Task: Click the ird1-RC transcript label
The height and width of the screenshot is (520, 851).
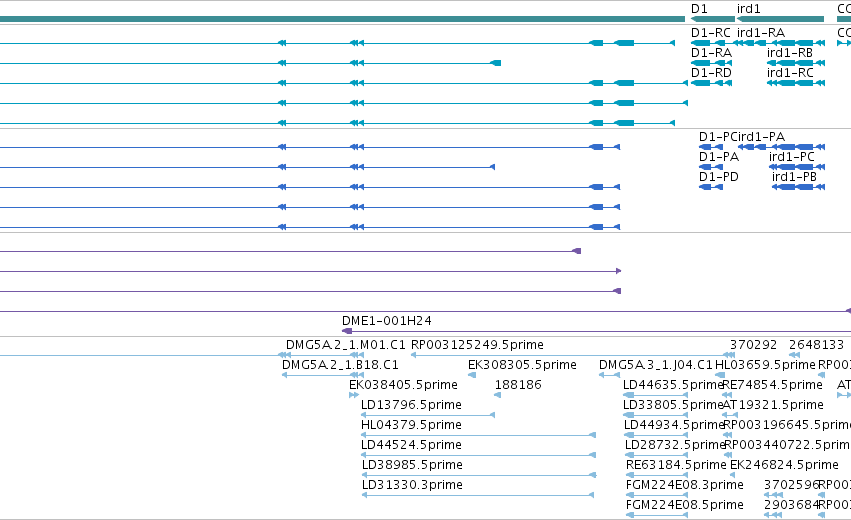Action: [790, 73]
